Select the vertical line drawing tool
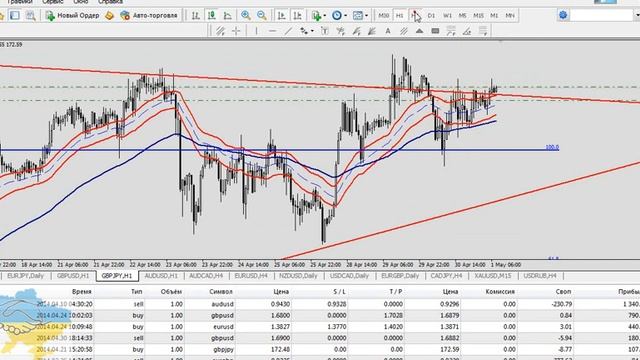640x360 pixels. (x=256, y=31)
